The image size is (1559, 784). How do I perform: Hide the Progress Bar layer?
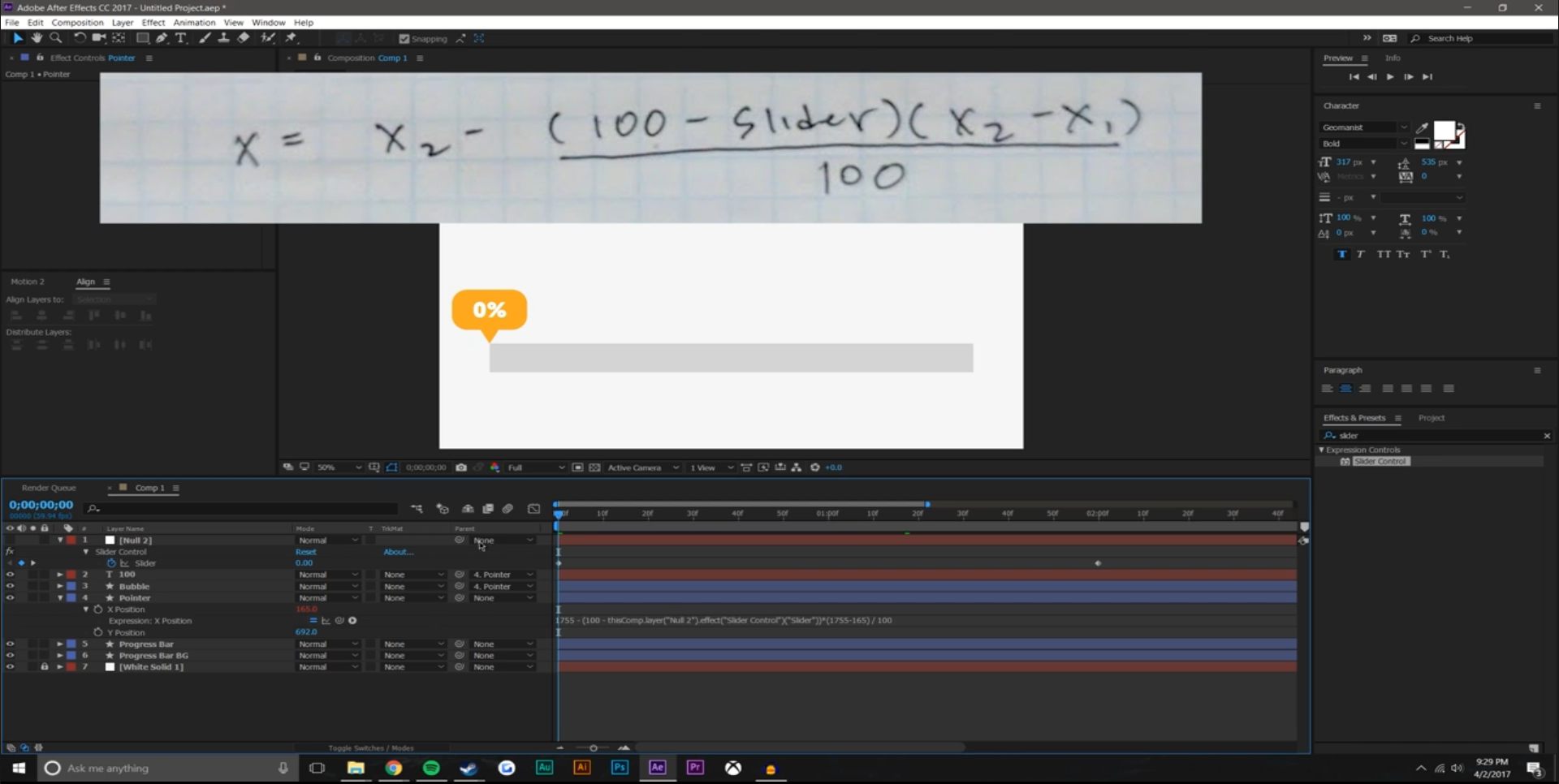pyautogui.click(x=10, y=644)
